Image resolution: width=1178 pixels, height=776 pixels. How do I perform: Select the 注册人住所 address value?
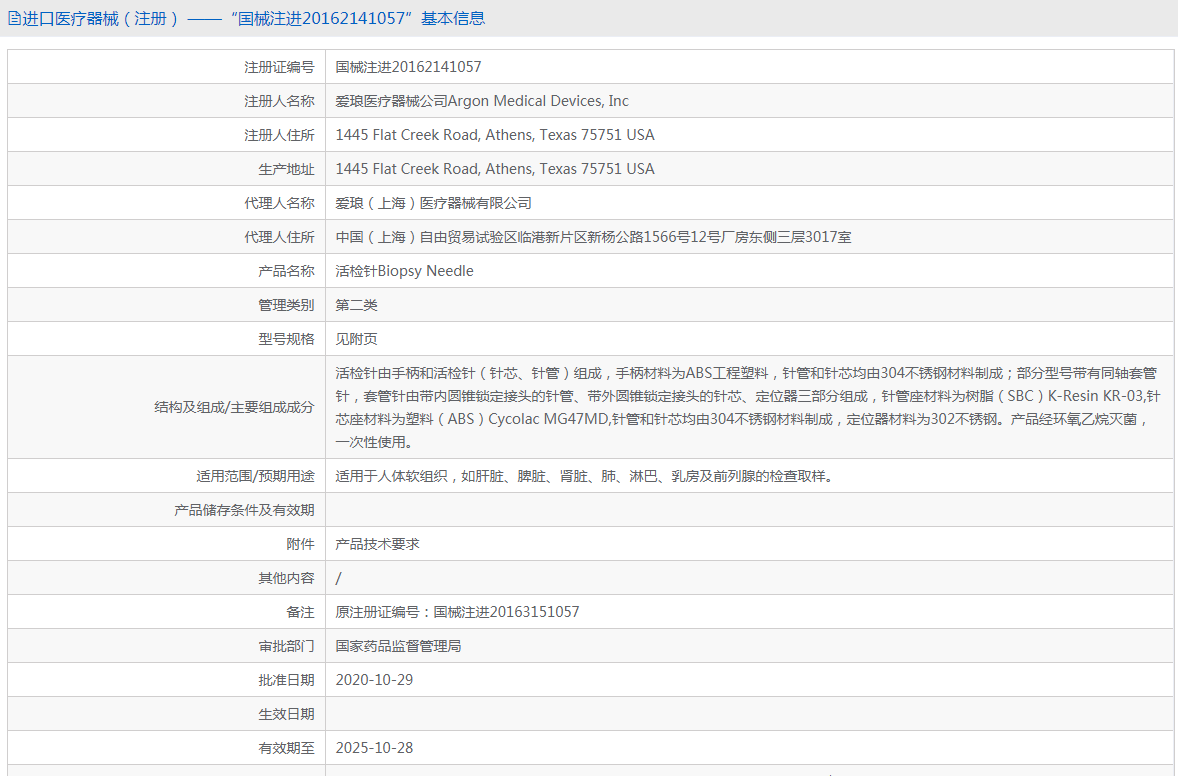494,135
